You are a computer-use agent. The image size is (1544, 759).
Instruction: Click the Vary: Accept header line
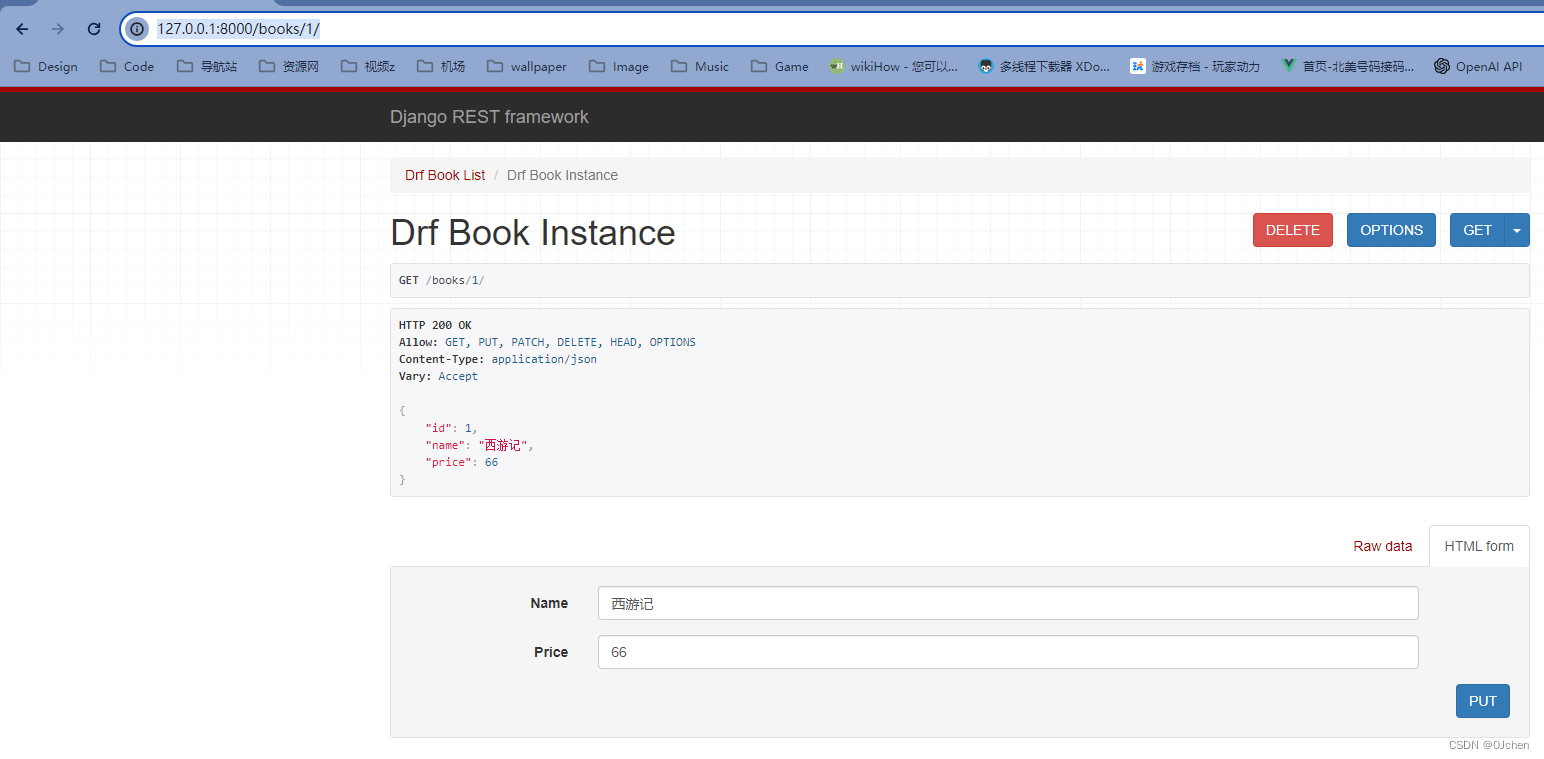point(438,376)
